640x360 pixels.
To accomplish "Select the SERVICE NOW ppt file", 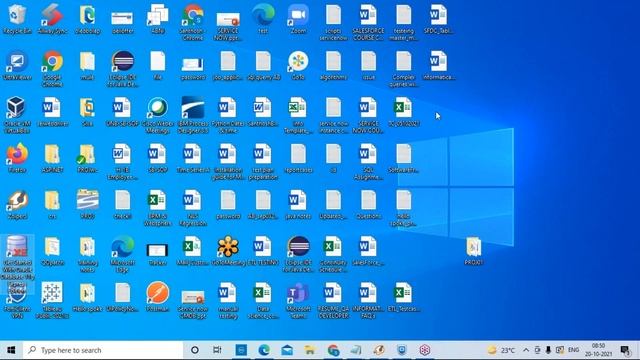I will (228, 25).
